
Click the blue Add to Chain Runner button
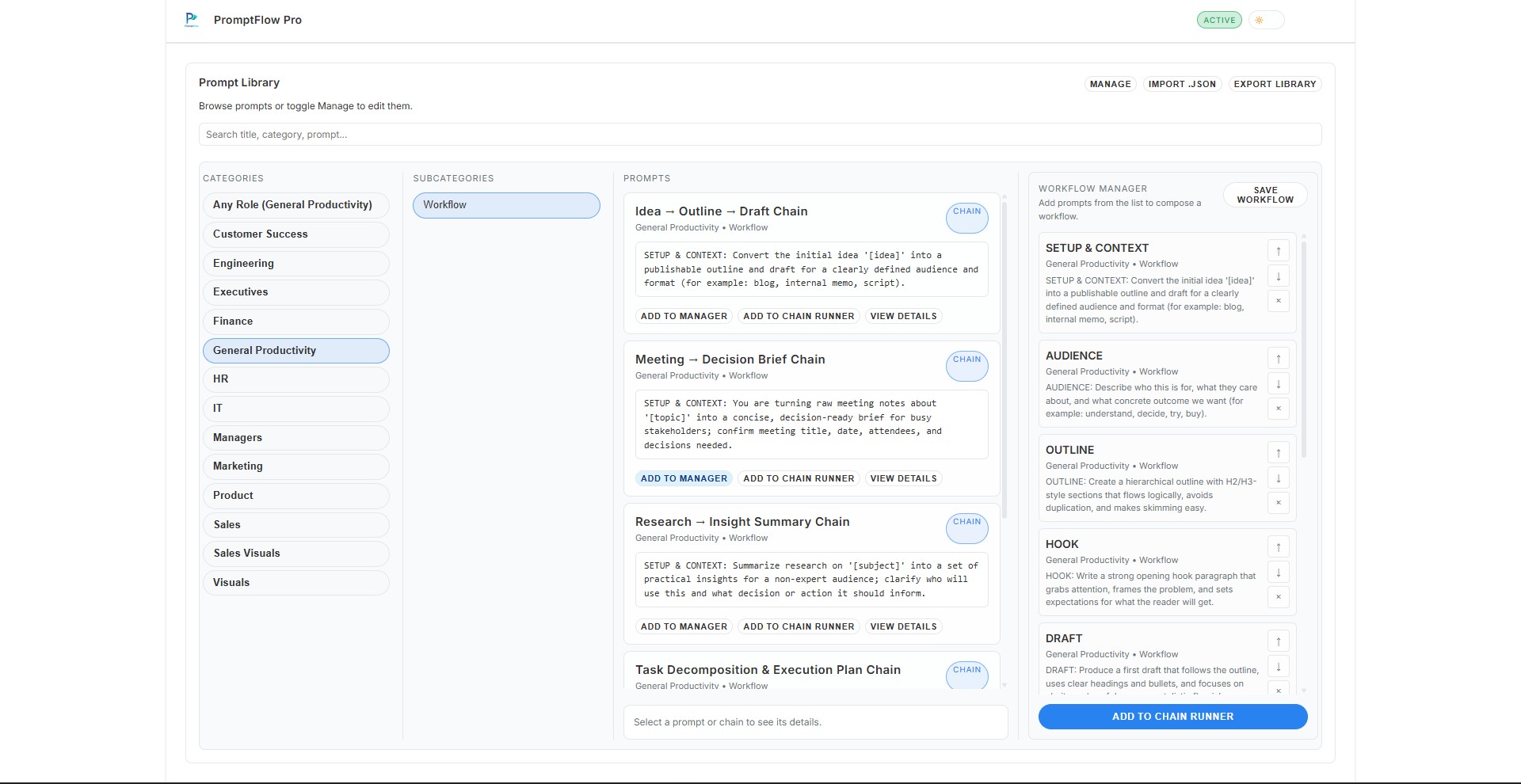tap(1172, 717)
